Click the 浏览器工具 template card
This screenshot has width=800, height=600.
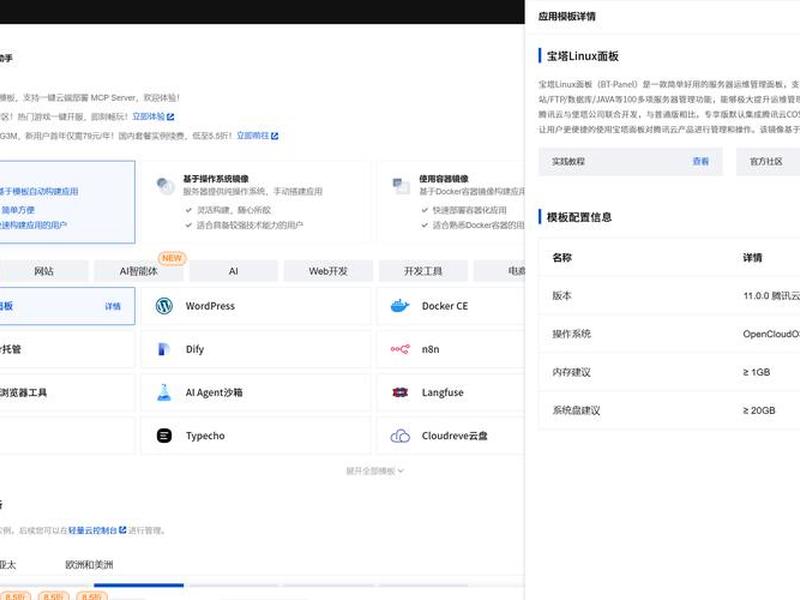[x=67, y=392]
